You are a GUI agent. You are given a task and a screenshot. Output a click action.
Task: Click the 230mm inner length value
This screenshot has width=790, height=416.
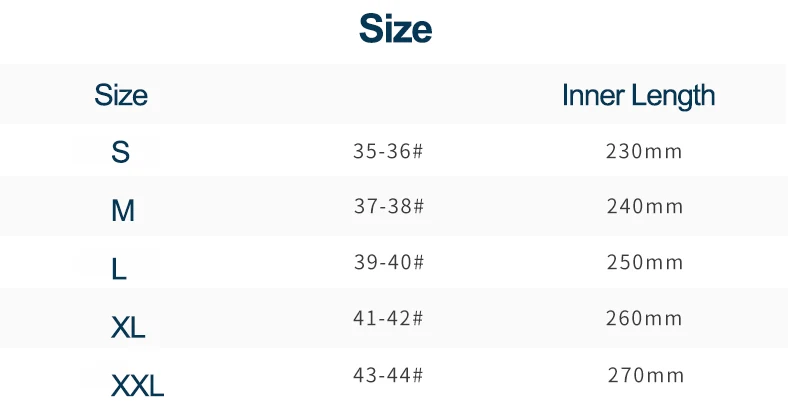tap(644, 151)
